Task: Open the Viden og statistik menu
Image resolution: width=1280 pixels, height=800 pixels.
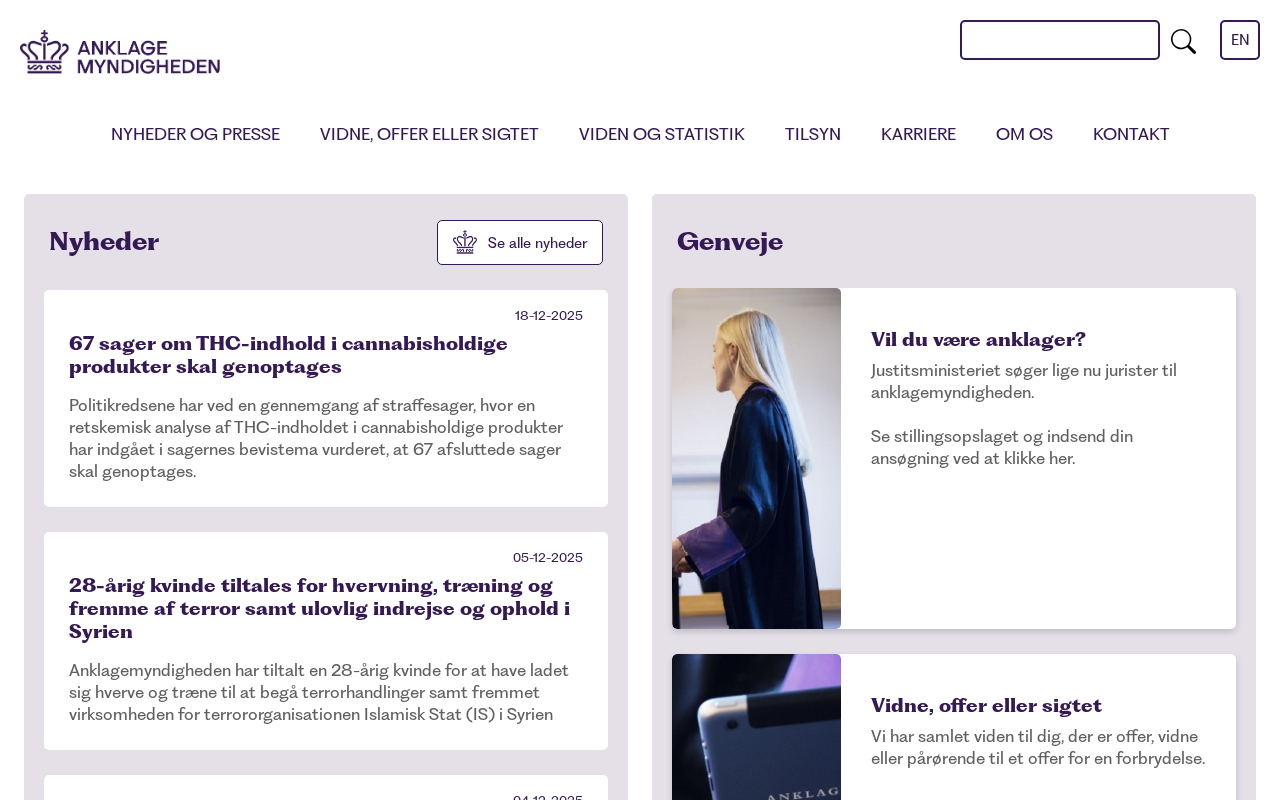Action: 661,134
